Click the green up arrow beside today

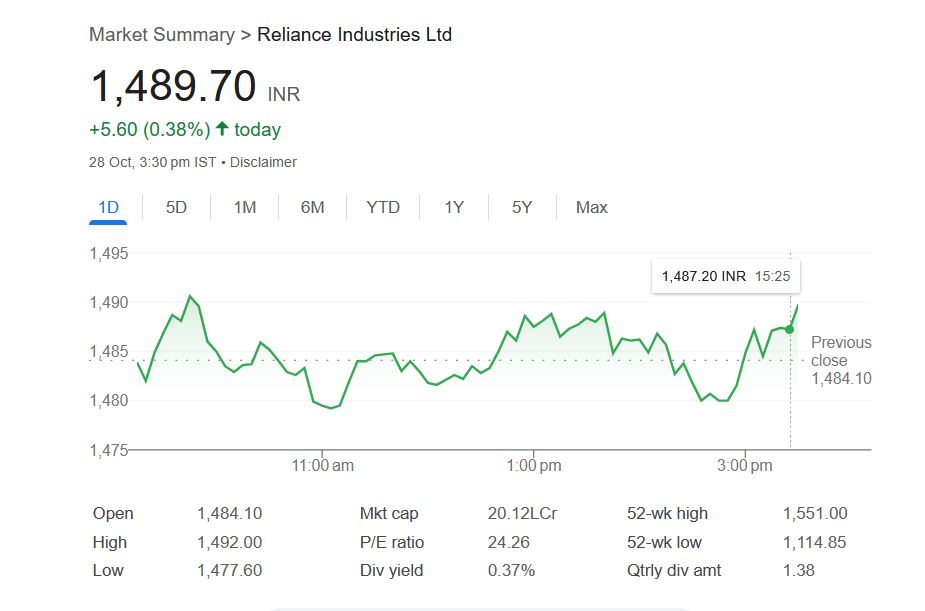[222, 129]
